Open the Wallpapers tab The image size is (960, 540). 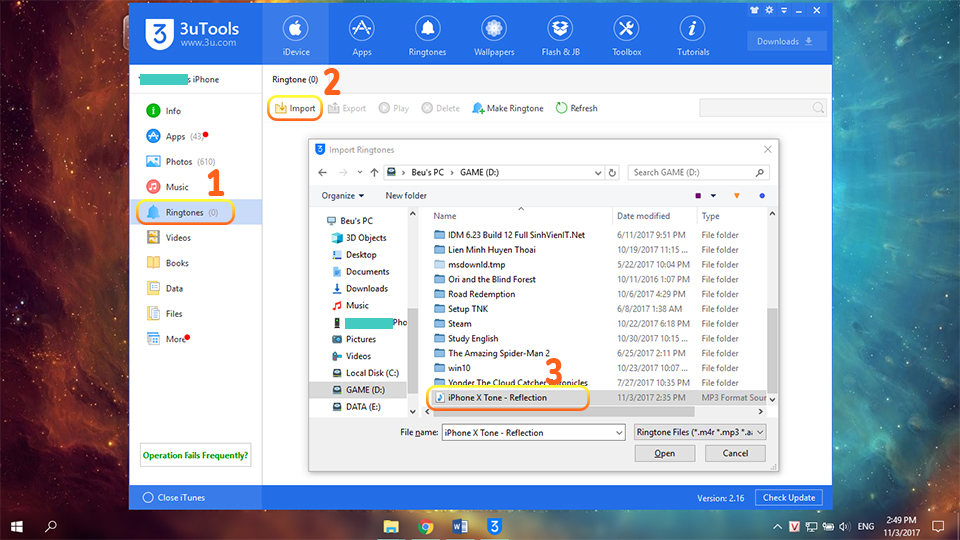tap(493, 34)
